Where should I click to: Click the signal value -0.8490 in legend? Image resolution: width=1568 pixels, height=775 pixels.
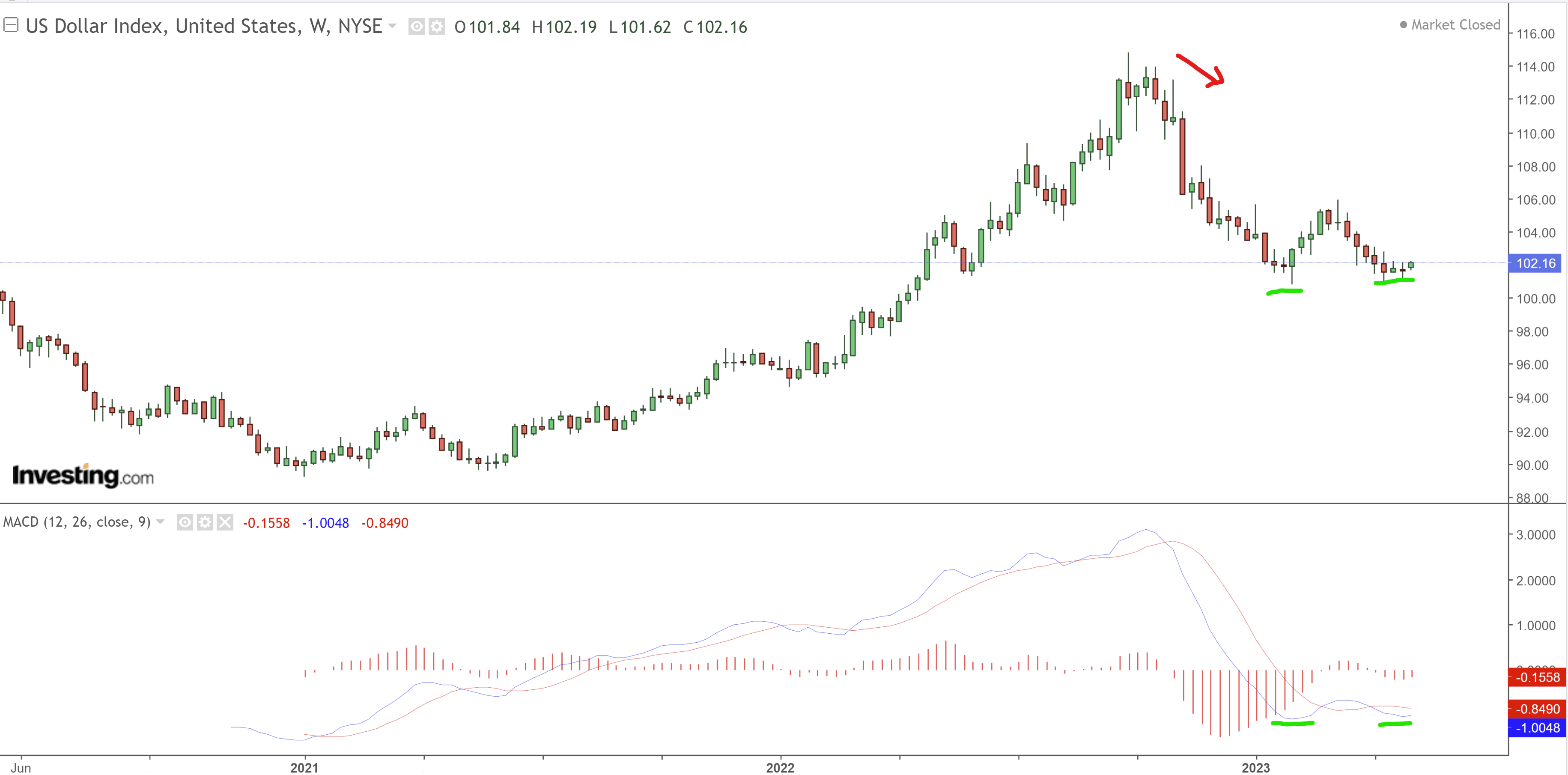pyautogui.click(x=385, y=523)
